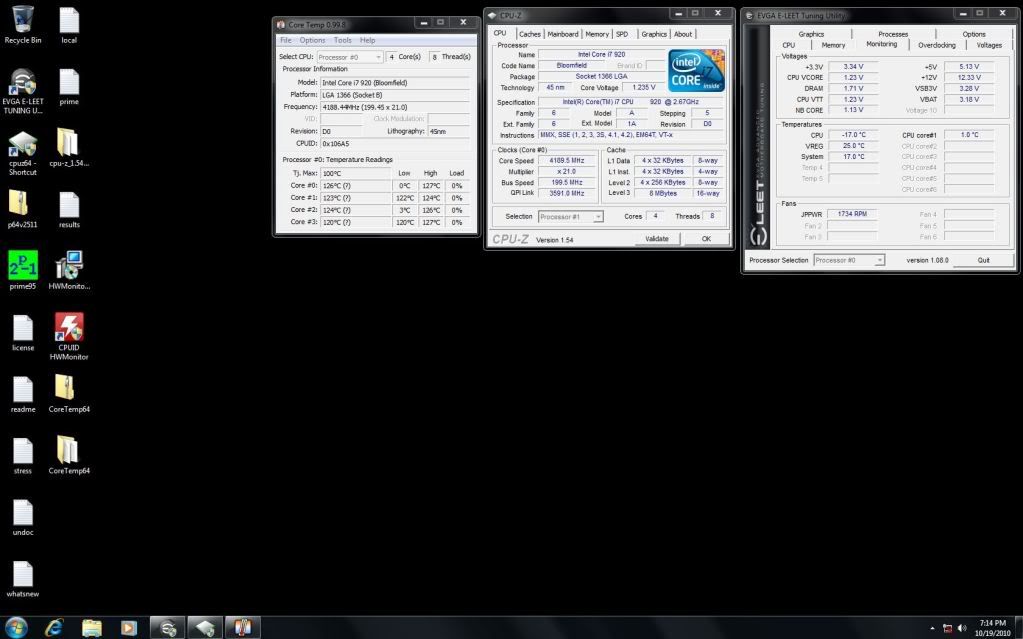Viewport: 1023px width, 639px height.
Task: Click the Frequency value '4188.44MHz (199.45 x 21.0)'
Action: click(x=395, y=107)
